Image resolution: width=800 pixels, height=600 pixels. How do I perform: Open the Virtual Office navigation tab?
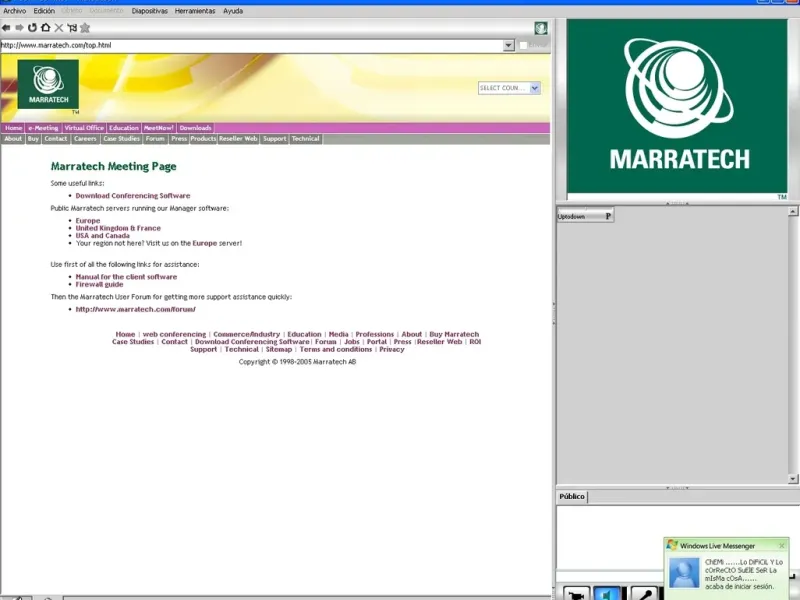(84, 128)
